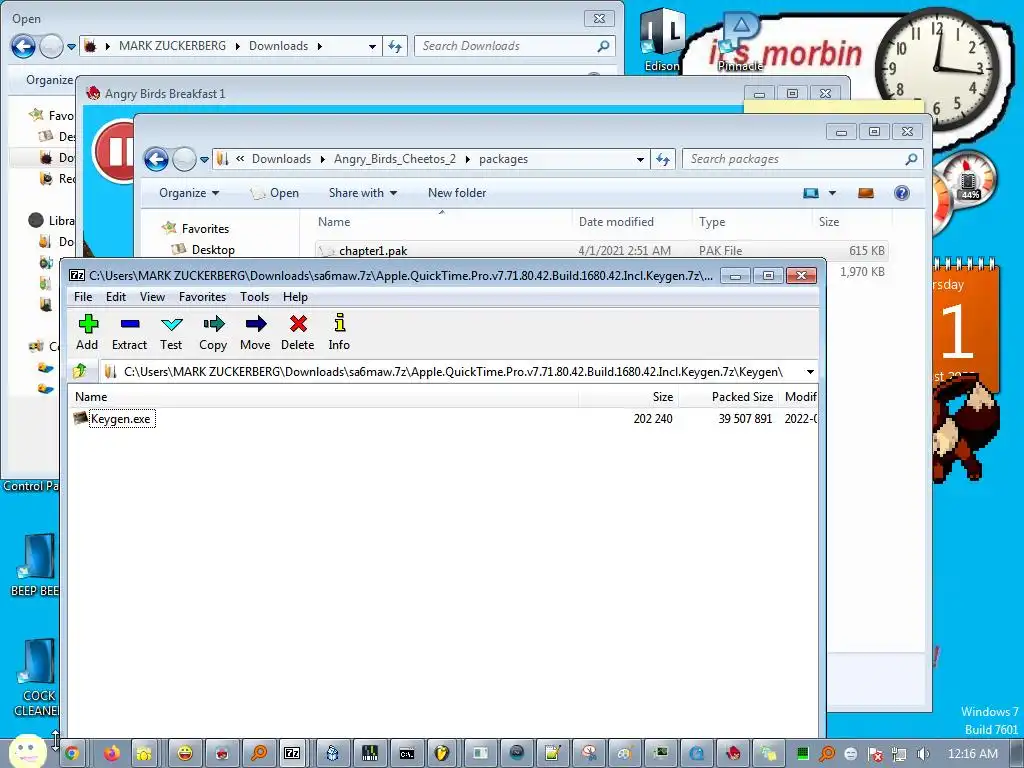Sort 7-Zip list by Size column

click(628, 396)
